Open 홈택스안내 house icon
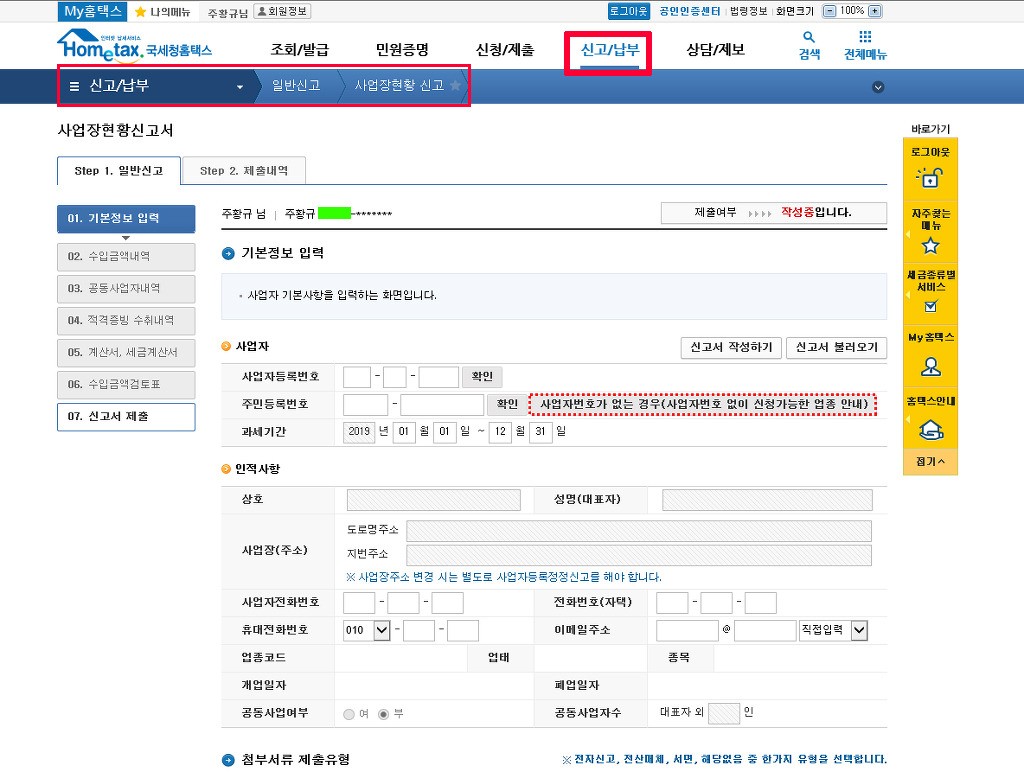Image resolution: width=1024 pixels, height=772 pixels. pos(930,430)
